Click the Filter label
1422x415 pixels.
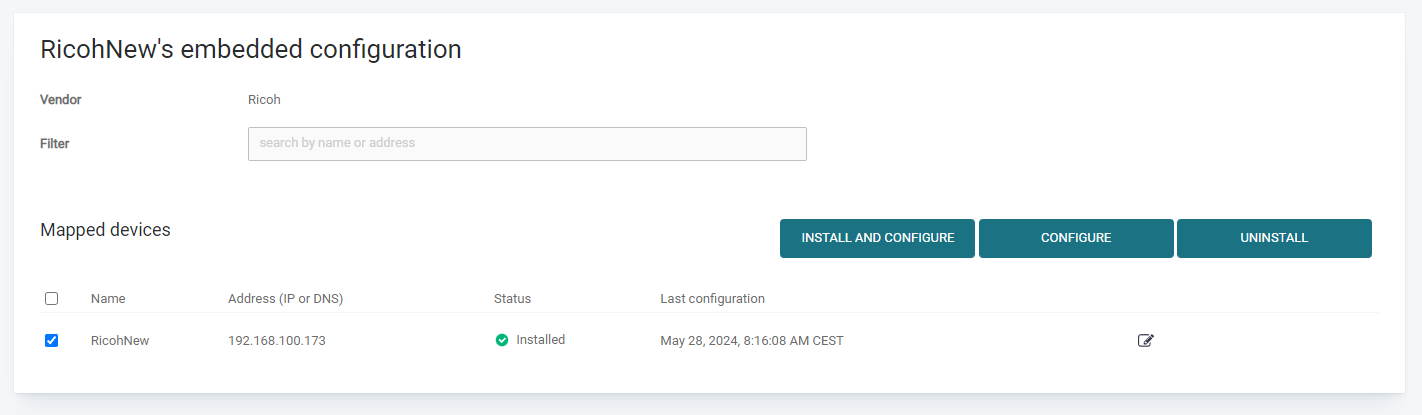tap(55, 144)
